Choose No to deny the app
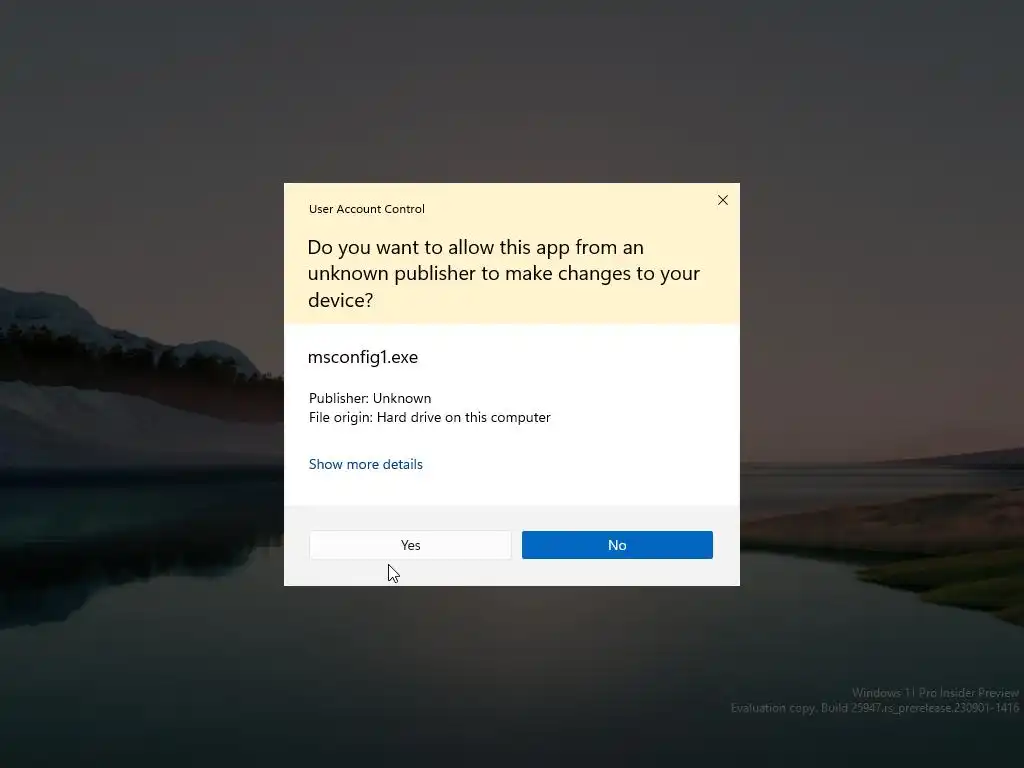 tap(617, 545)
